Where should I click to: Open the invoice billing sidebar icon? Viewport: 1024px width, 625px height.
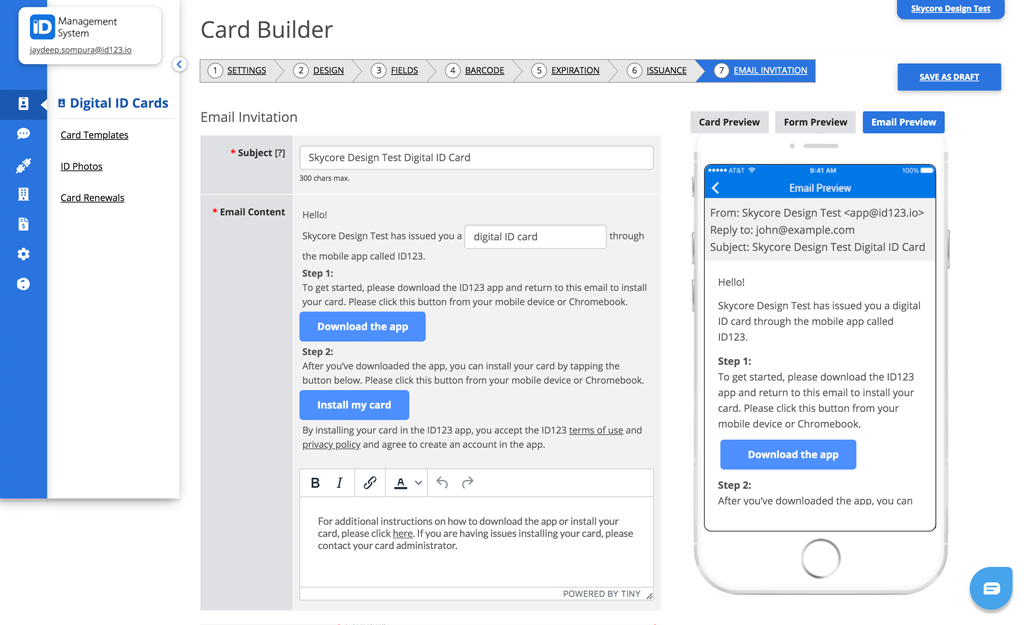(24, 224)
